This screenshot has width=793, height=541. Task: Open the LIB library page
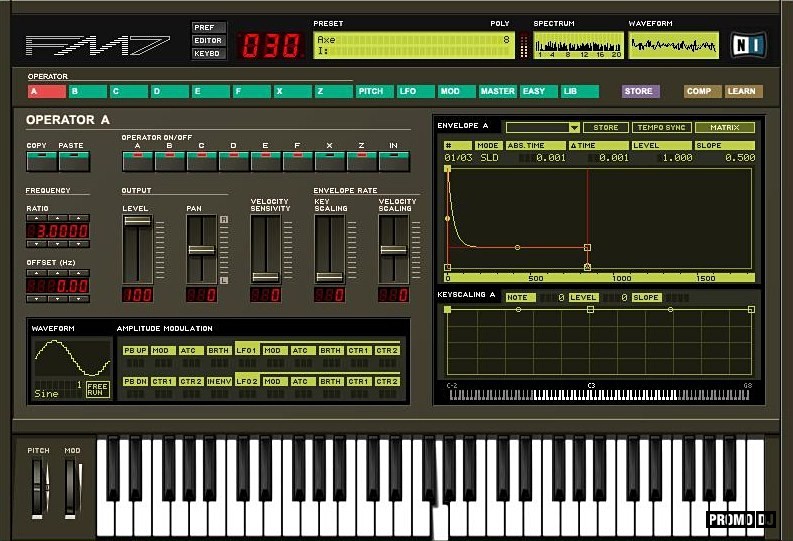click(x=580, y=92)
